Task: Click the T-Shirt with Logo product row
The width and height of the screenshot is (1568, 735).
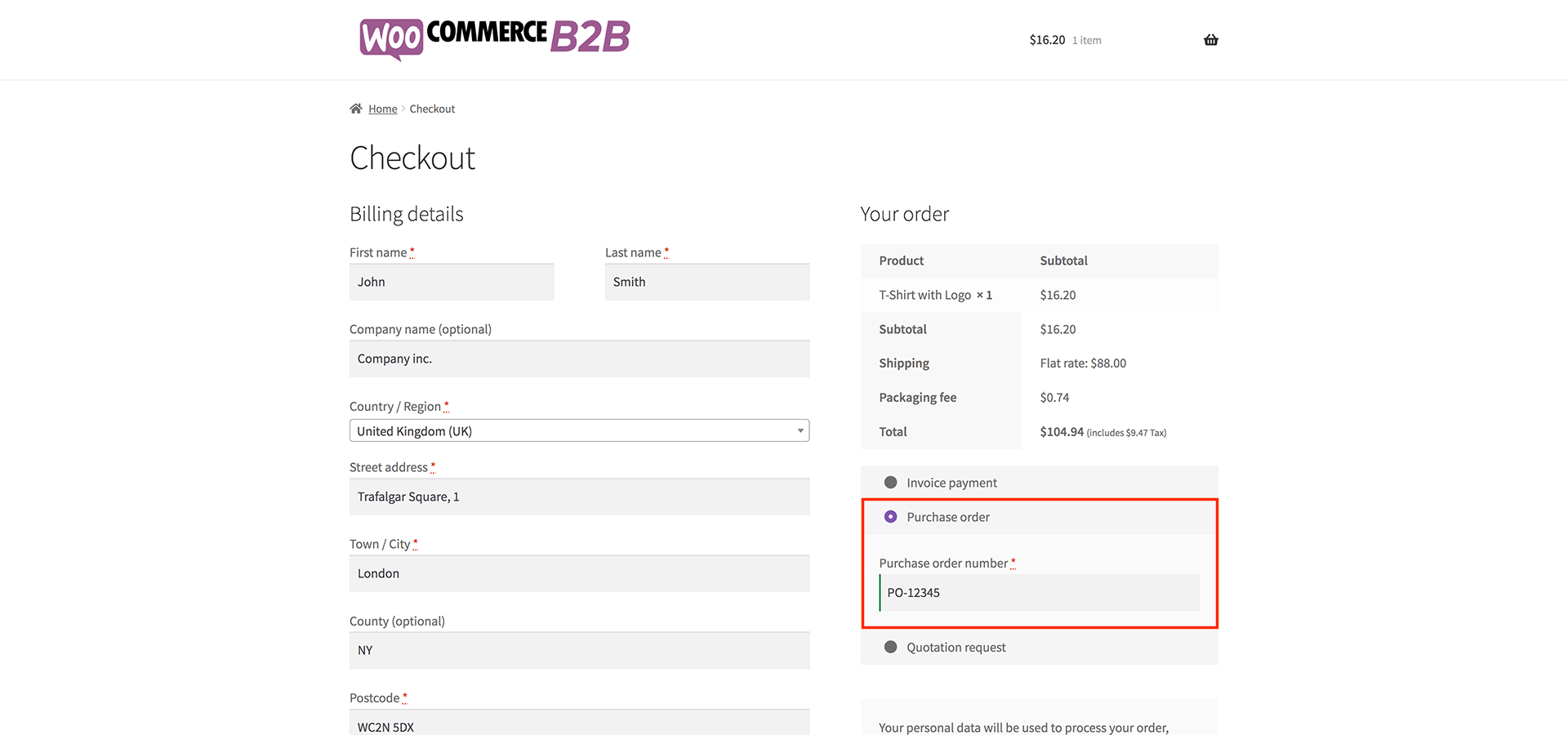Action: click(x=935, y=296)
